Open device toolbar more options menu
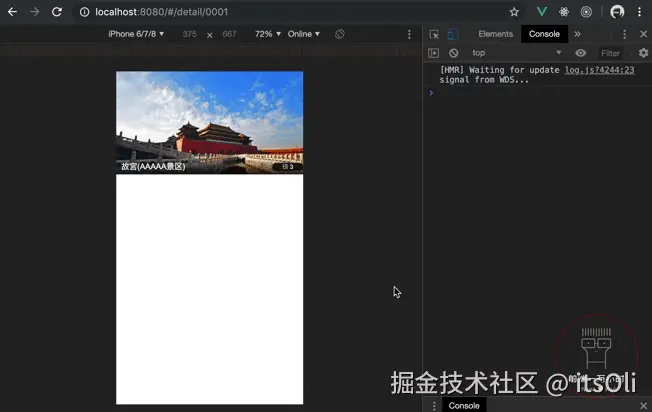The width and height of the screenshot is (652, 412). 409,34
